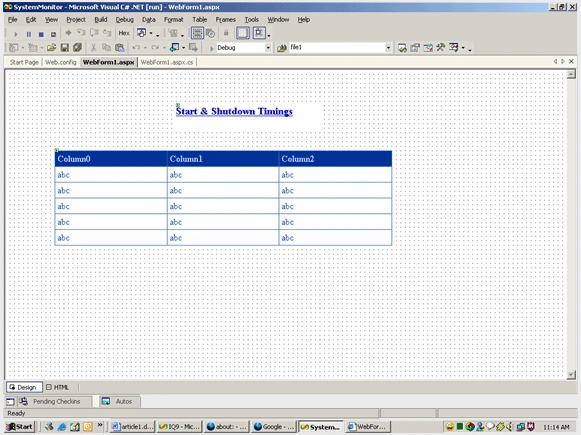Screen dimensions: 581x435
Task: Click the Toolbox hammer and wrench icon
Action: coord(440,47)
